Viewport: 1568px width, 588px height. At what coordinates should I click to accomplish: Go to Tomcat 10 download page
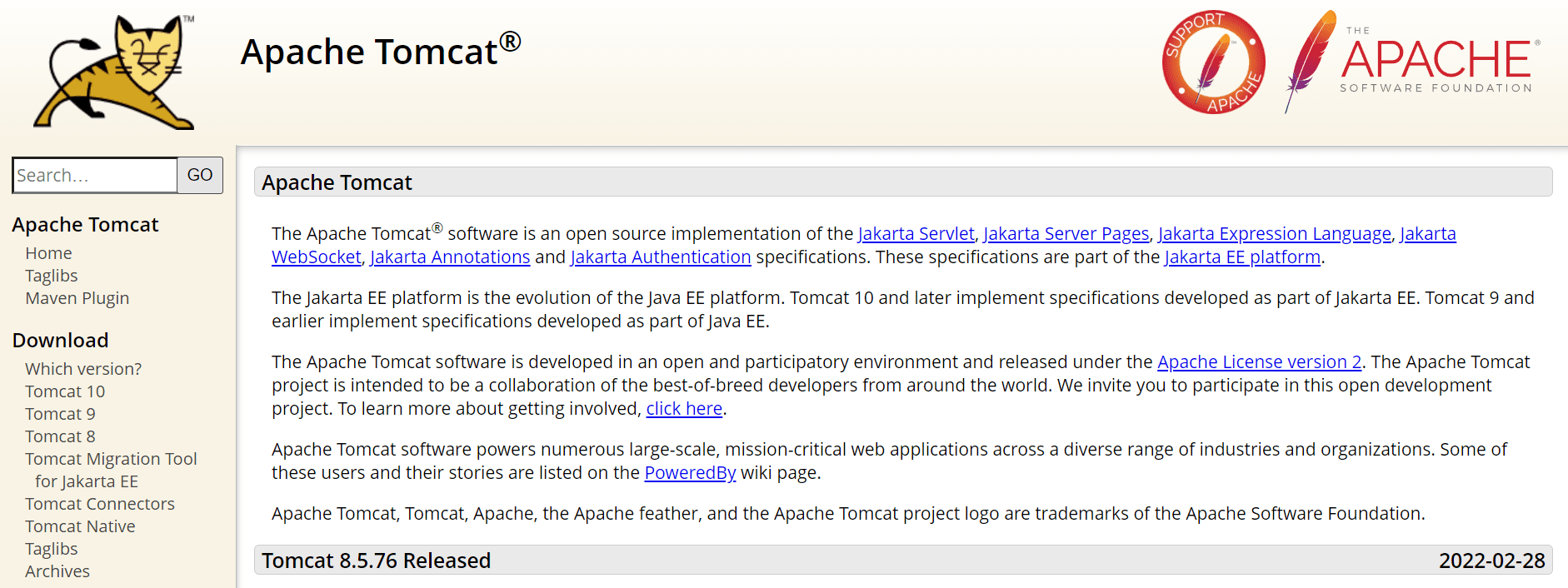pos(65,391)
